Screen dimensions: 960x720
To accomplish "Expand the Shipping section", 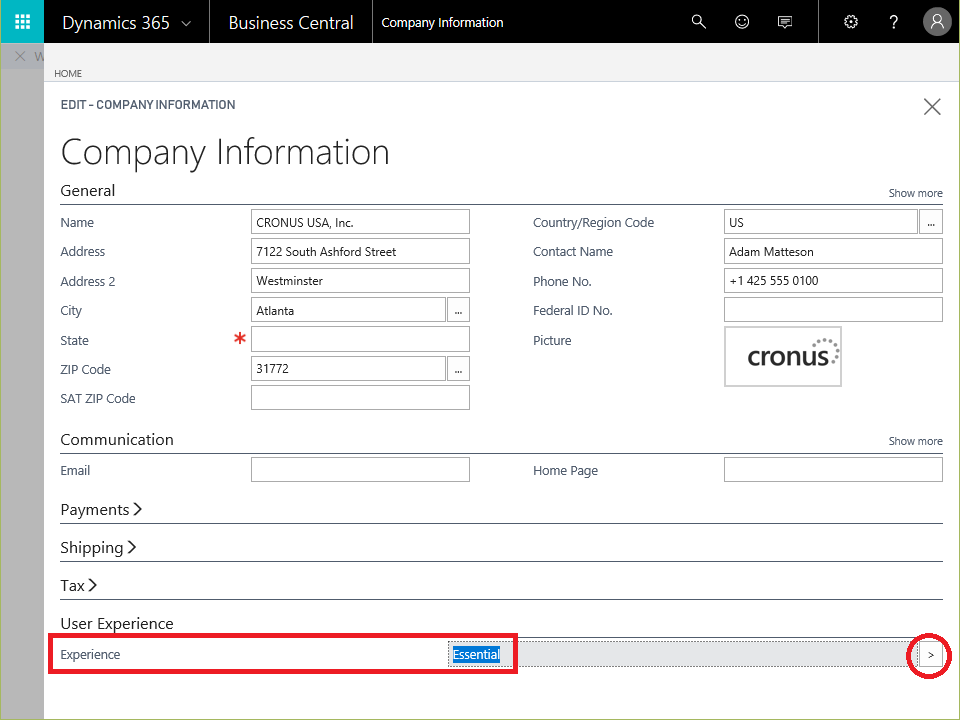I will coord(98,547).
